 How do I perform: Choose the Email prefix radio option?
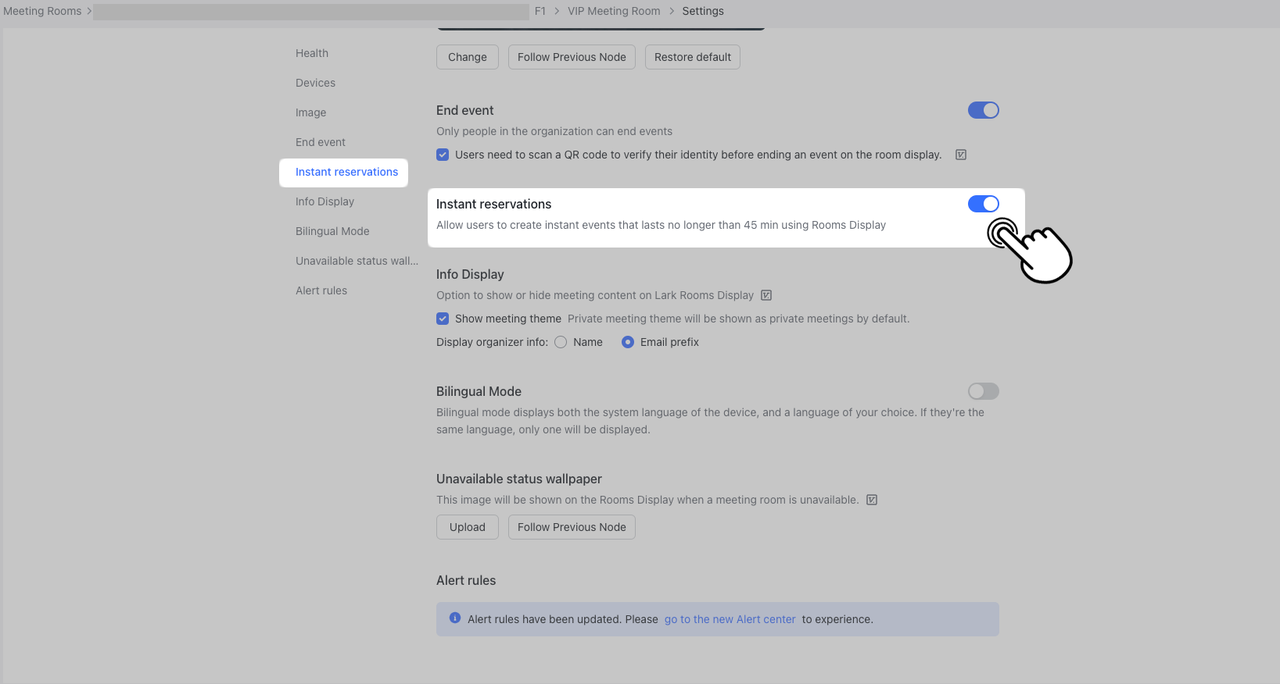628,342
